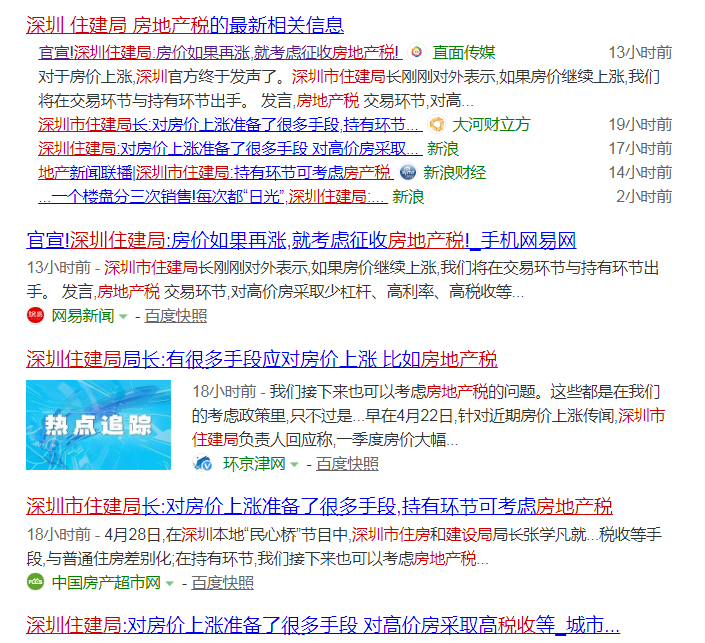
Task: Open result 深圳住建局:对房价上涨准备了很多手段 对高价房采取高税收等_城市…
Action: pyautogui.click(x=323, y=625)
